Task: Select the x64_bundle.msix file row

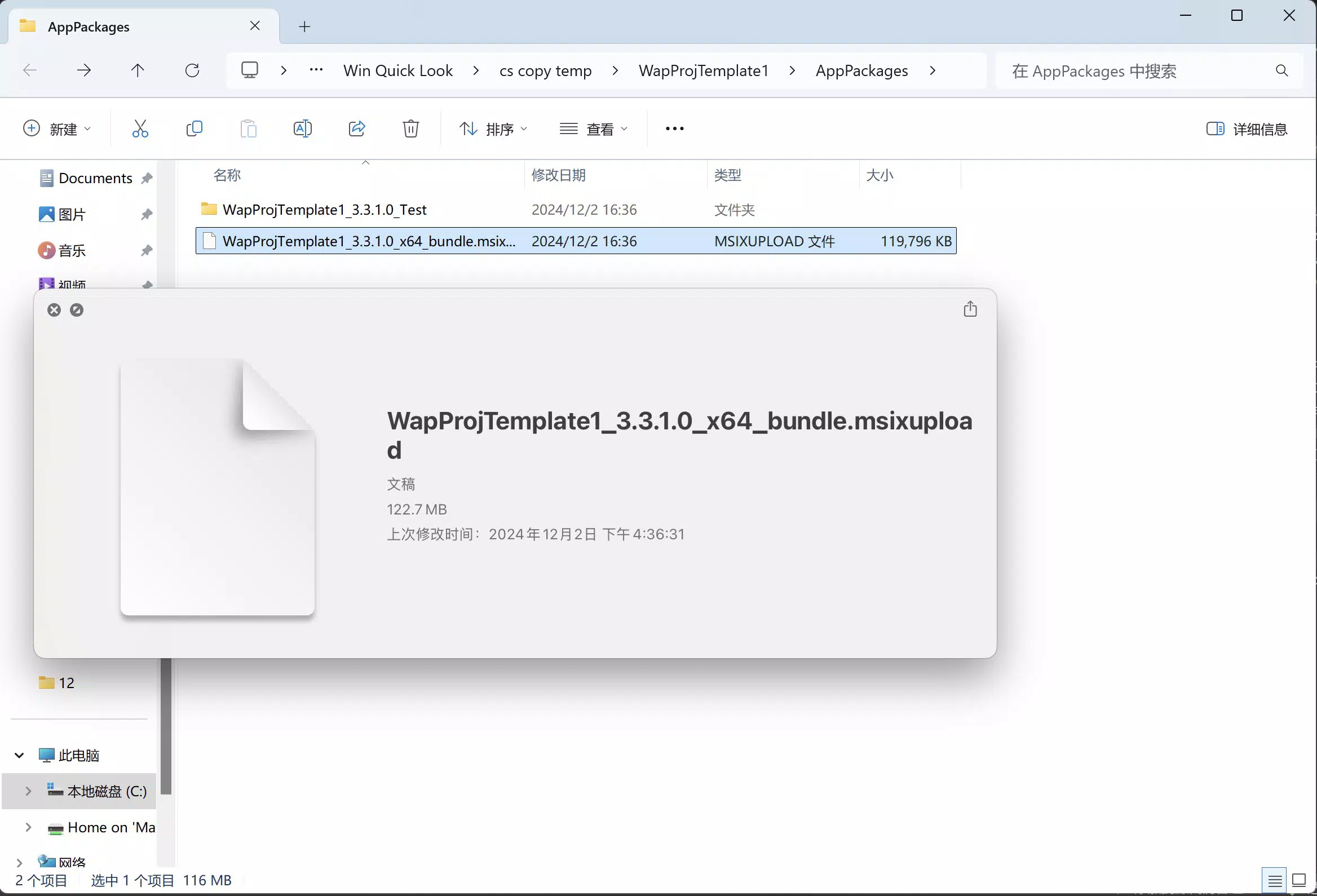Action: pos(576,241)
